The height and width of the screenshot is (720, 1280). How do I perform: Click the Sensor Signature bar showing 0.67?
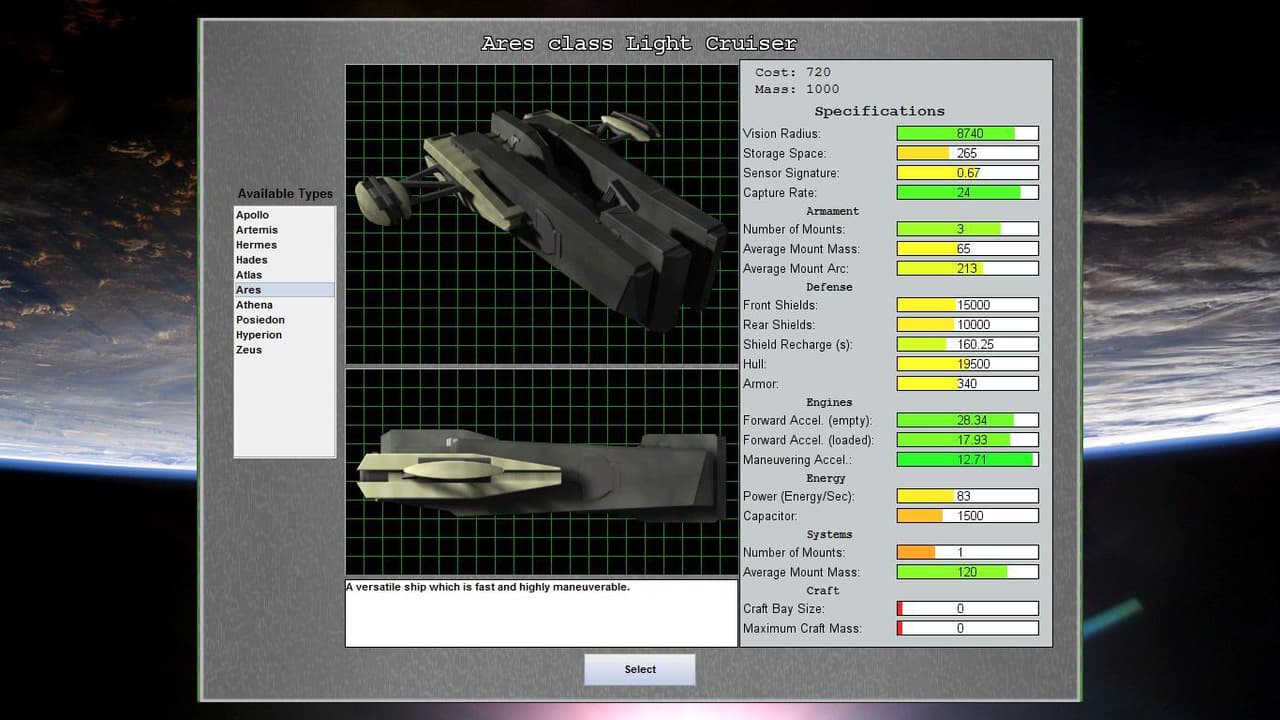tap(968, 173)
